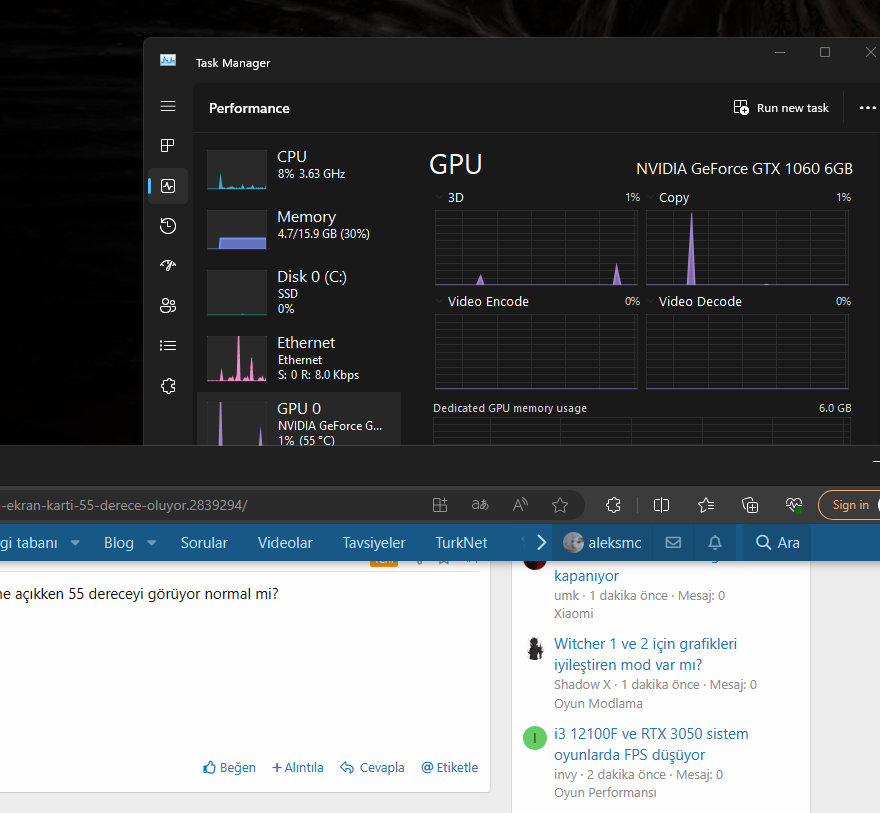
Task: Toggle browser split screen icon
Action: pyautogui.click(x=661, y=505)
